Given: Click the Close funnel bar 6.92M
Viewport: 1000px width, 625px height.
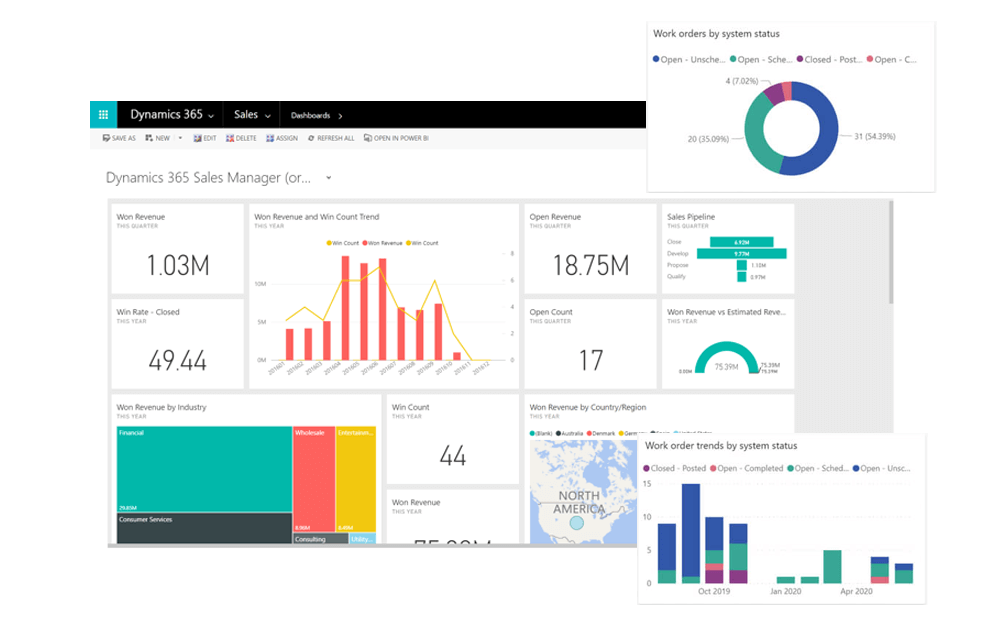Looking at the screenshot, I should [742, 242].
